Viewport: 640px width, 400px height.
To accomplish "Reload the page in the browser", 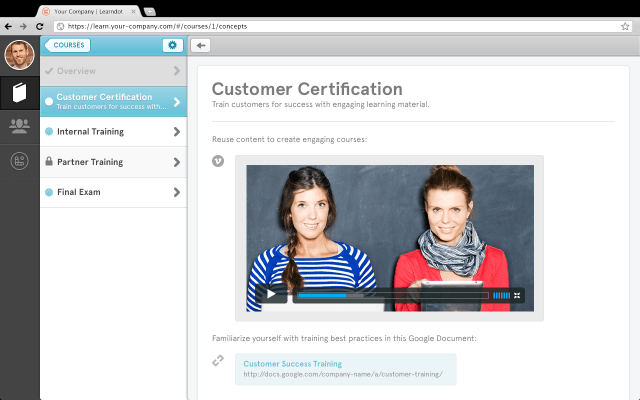I will pyautogui.click(x=37, y=26).
